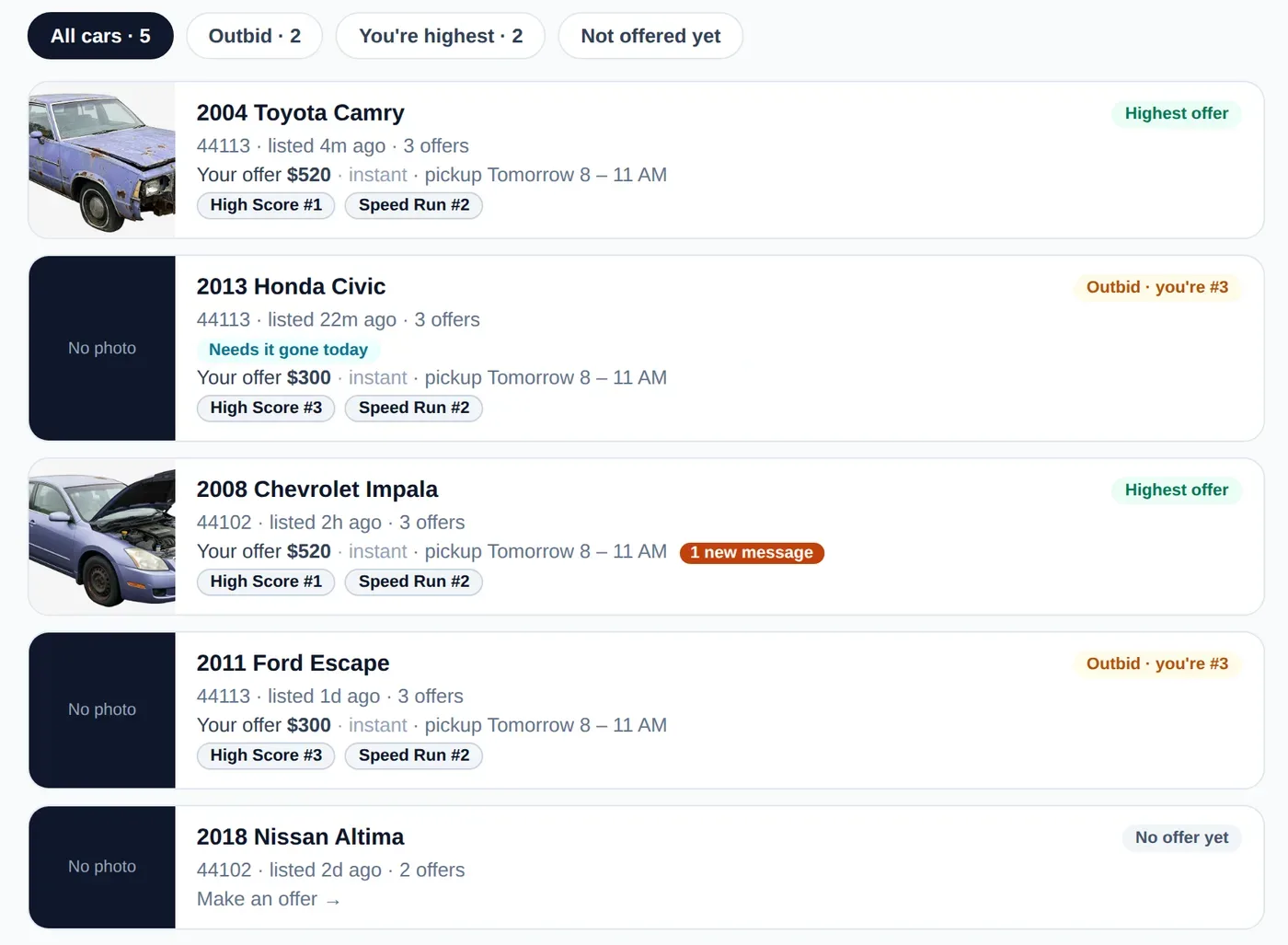Open the 2013 Honda Civic listing title
This screenshot has width=1288, height=945.
291,286
